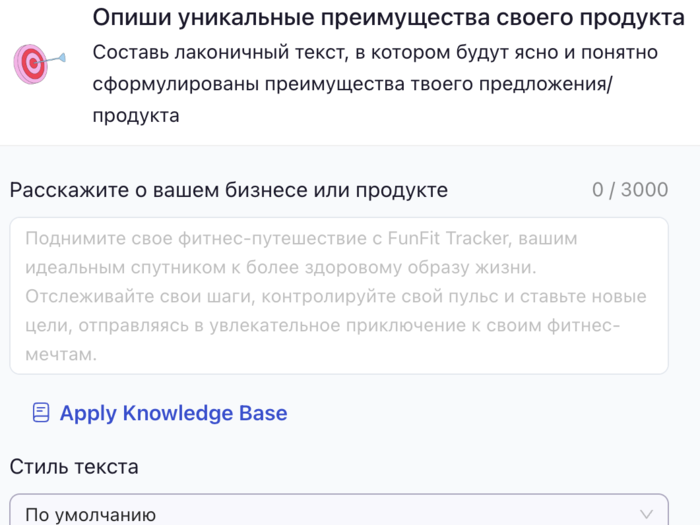Click the placeholder word мечтам in the text area
Screen dimensions: 700x525
(x=60, y=354)
